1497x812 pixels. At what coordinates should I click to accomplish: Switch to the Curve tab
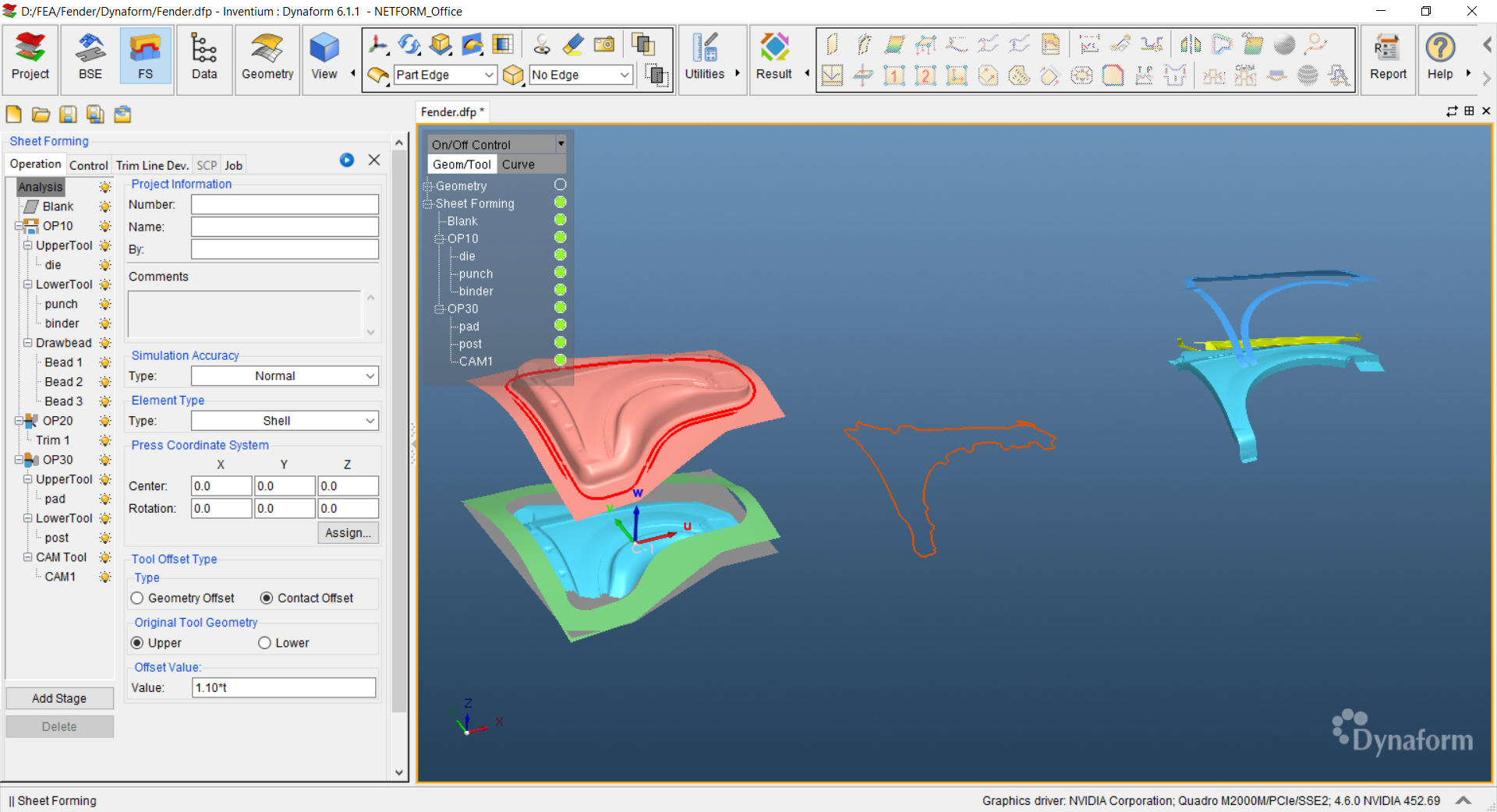click(518, 164)
